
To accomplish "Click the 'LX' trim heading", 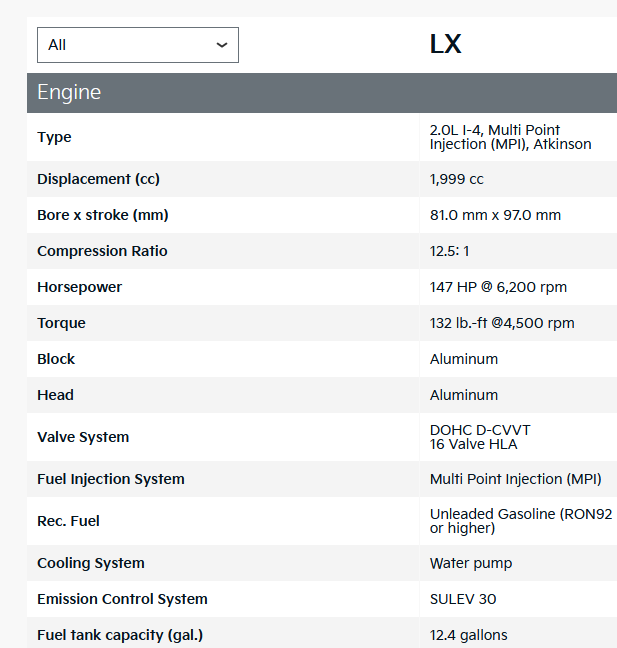I will (x=445, y=44).
